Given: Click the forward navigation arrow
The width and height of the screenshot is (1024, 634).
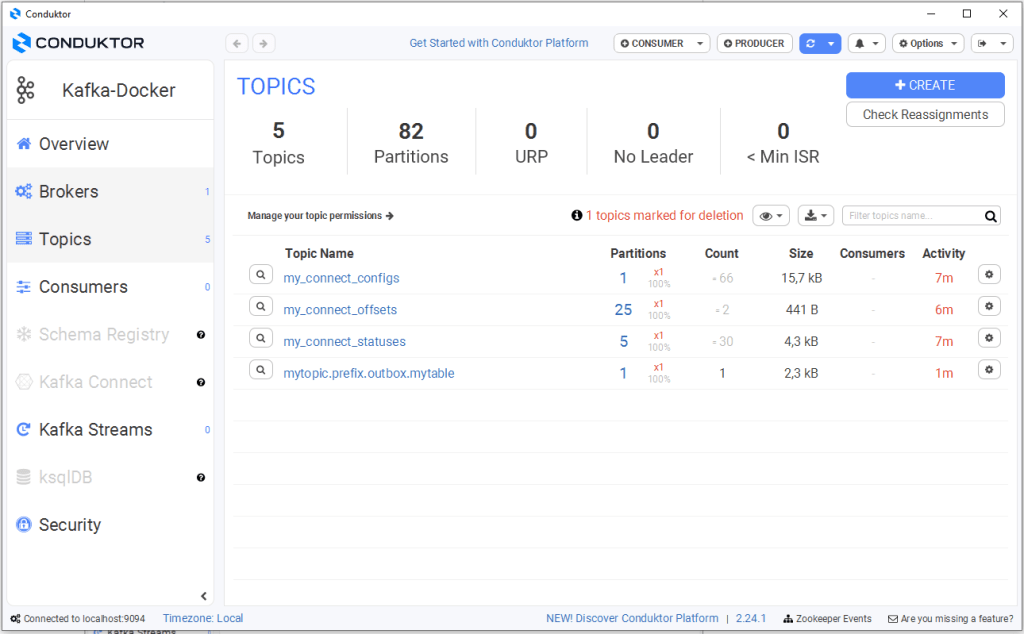Looking at the screenshot, I should tap(263, 43).
